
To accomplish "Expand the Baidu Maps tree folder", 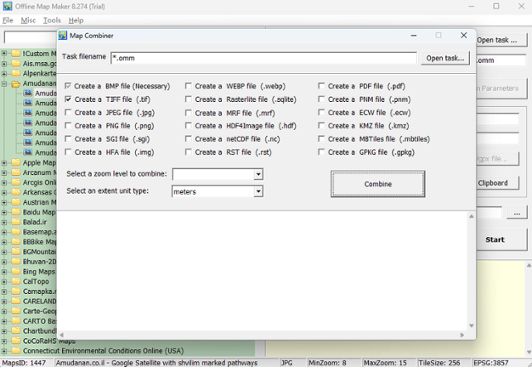I will coord(4,212).
